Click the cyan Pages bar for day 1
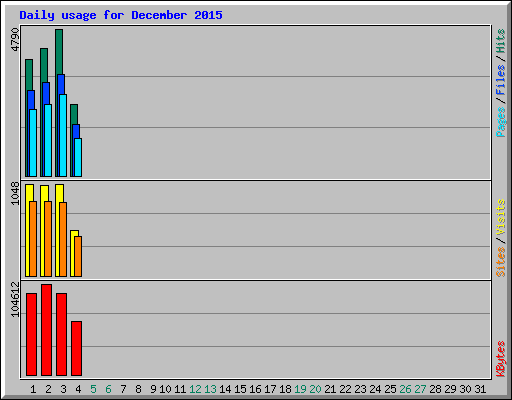Screen dimensions: 512x400 pos(33,143)
